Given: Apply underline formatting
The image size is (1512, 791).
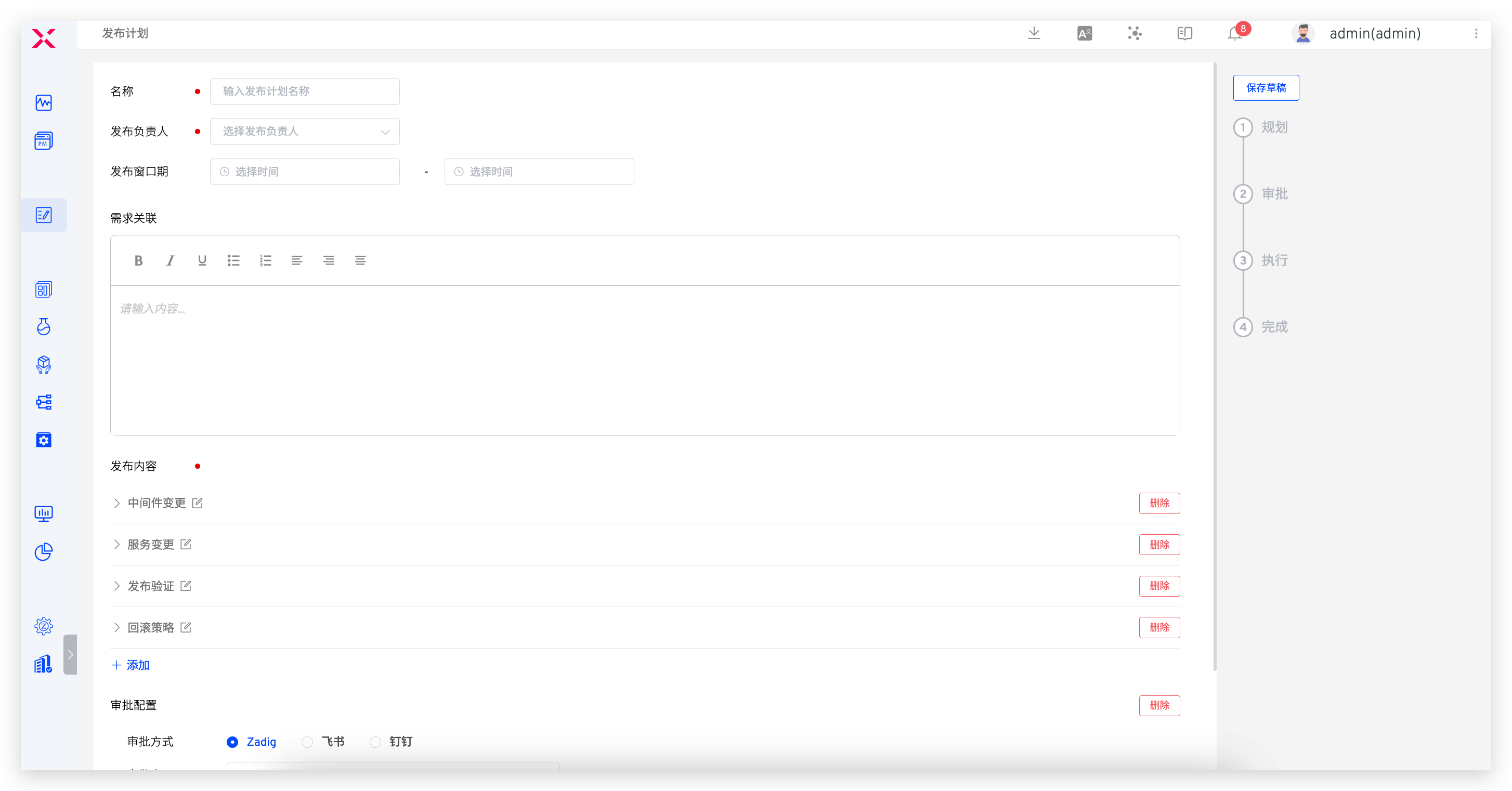Looking at the screenshot, I should click(202, 260).
